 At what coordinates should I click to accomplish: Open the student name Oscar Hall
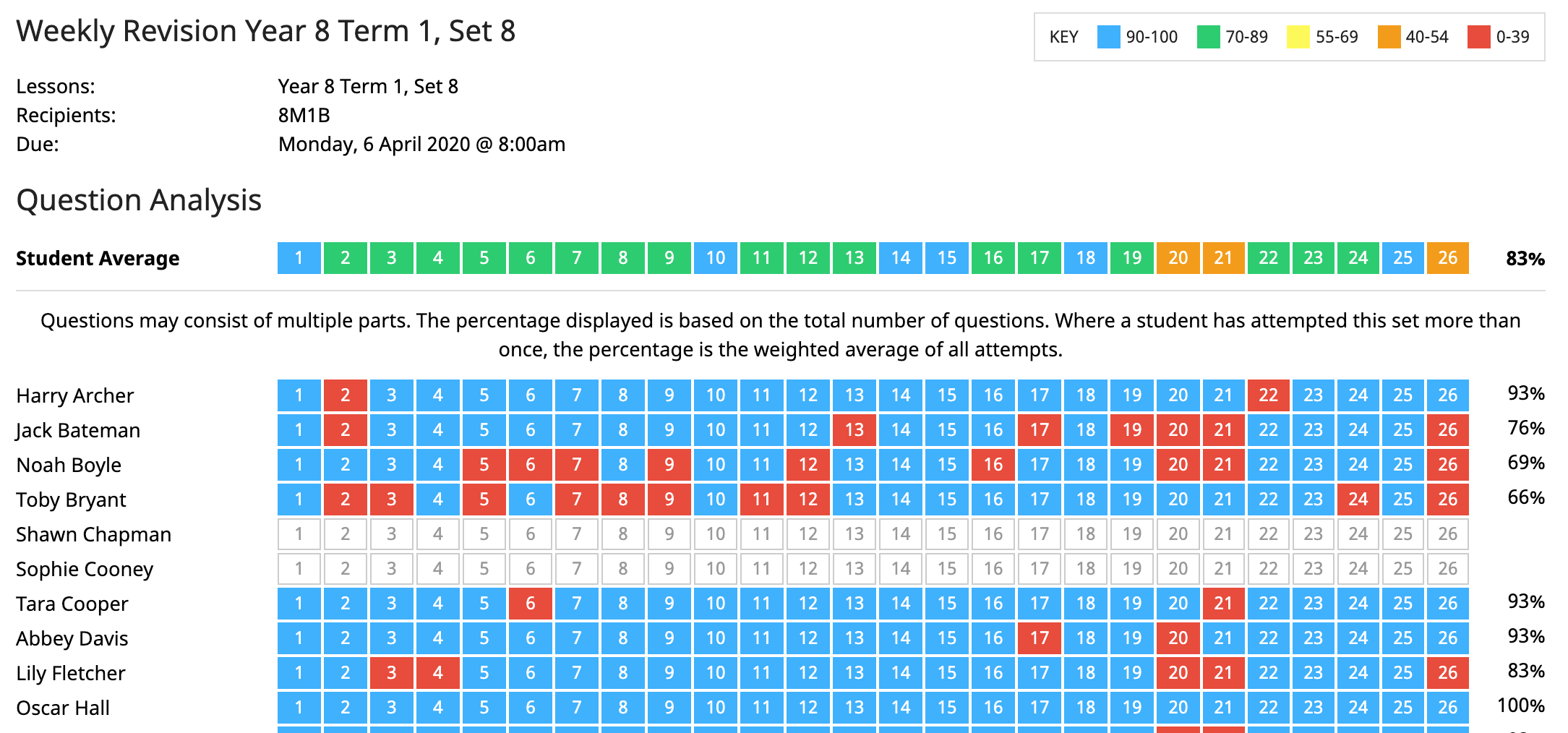pyautogui.click(x=63, y=708)
